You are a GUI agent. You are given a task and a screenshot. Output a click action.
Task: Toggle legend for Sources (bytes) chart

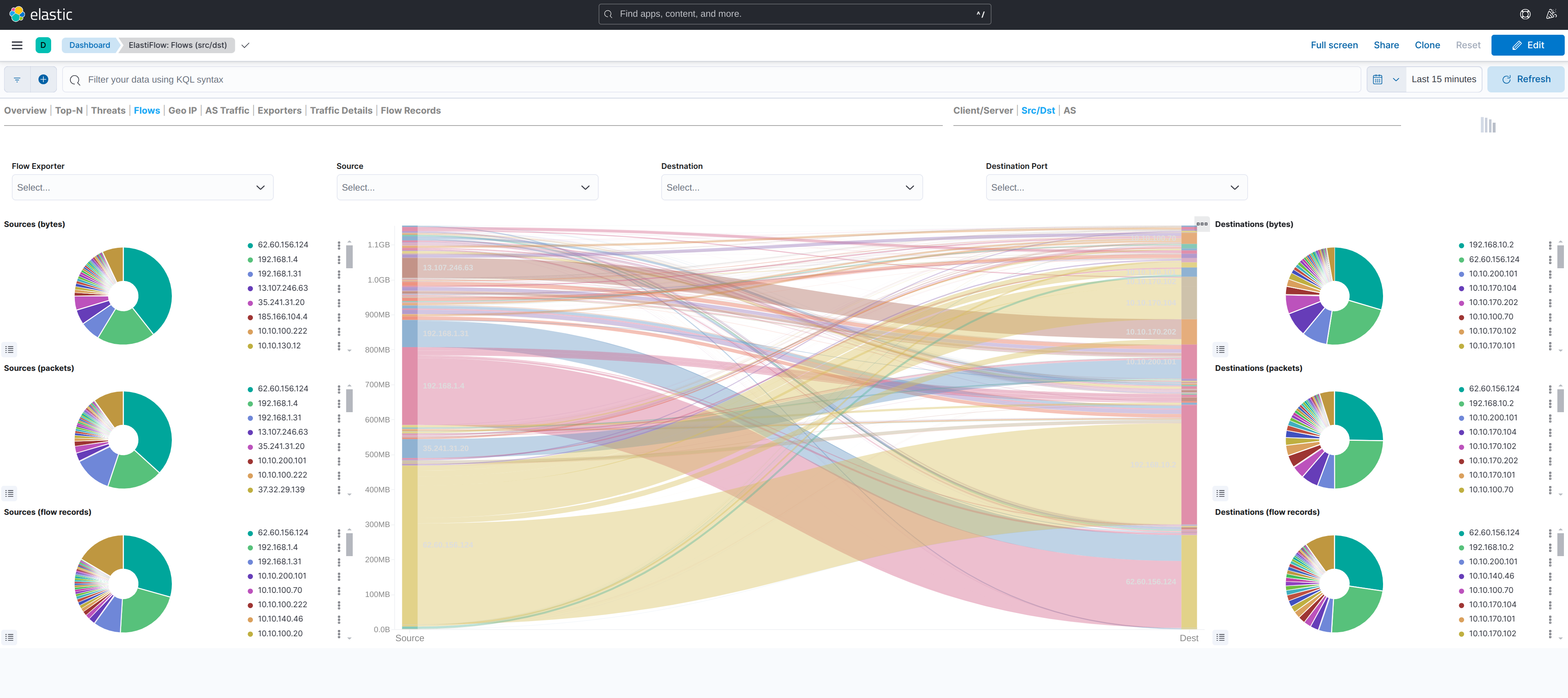click(x=9, y=350)
